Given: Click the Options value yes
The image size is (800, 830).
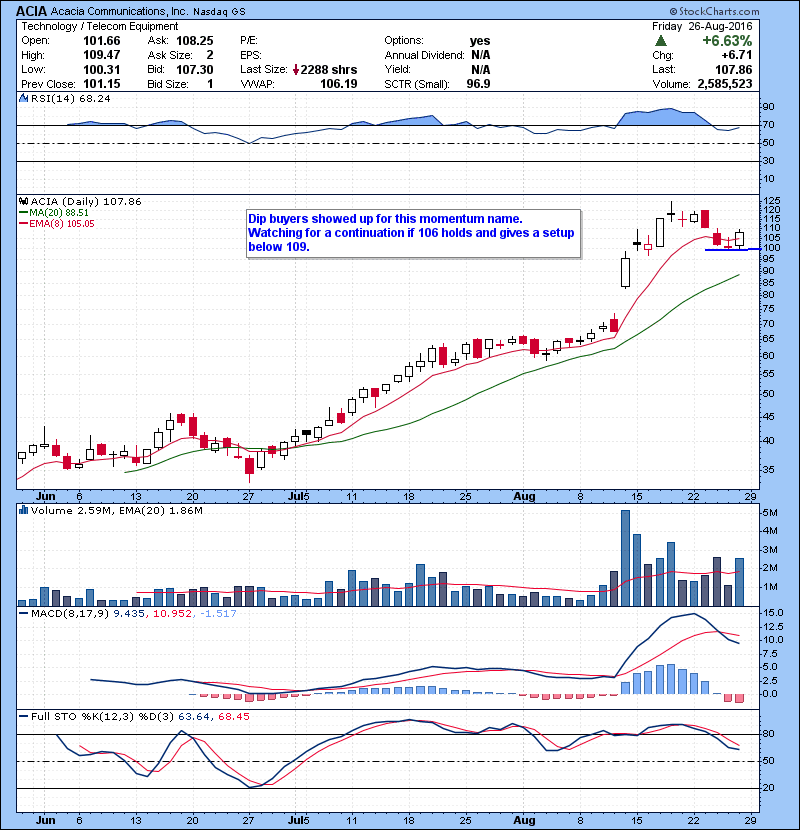Looking at the screenshot, I should (x=480, y=41).
